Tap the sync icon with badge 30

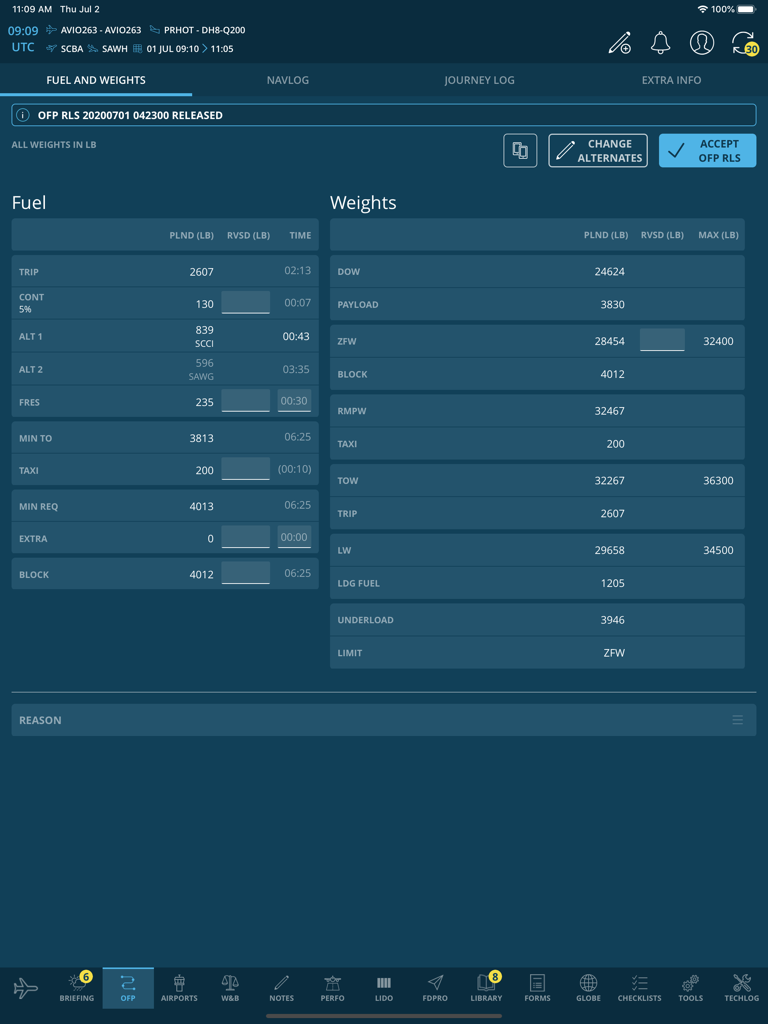coord(744,43)
